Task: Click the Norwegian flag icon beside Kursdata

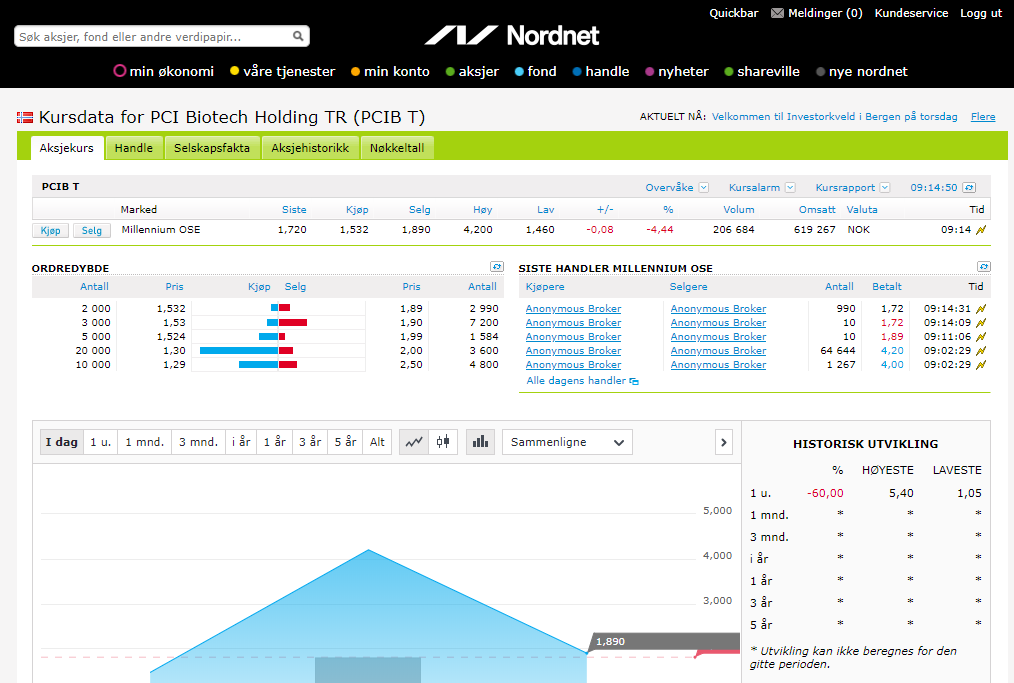Action: coord(25,117)
